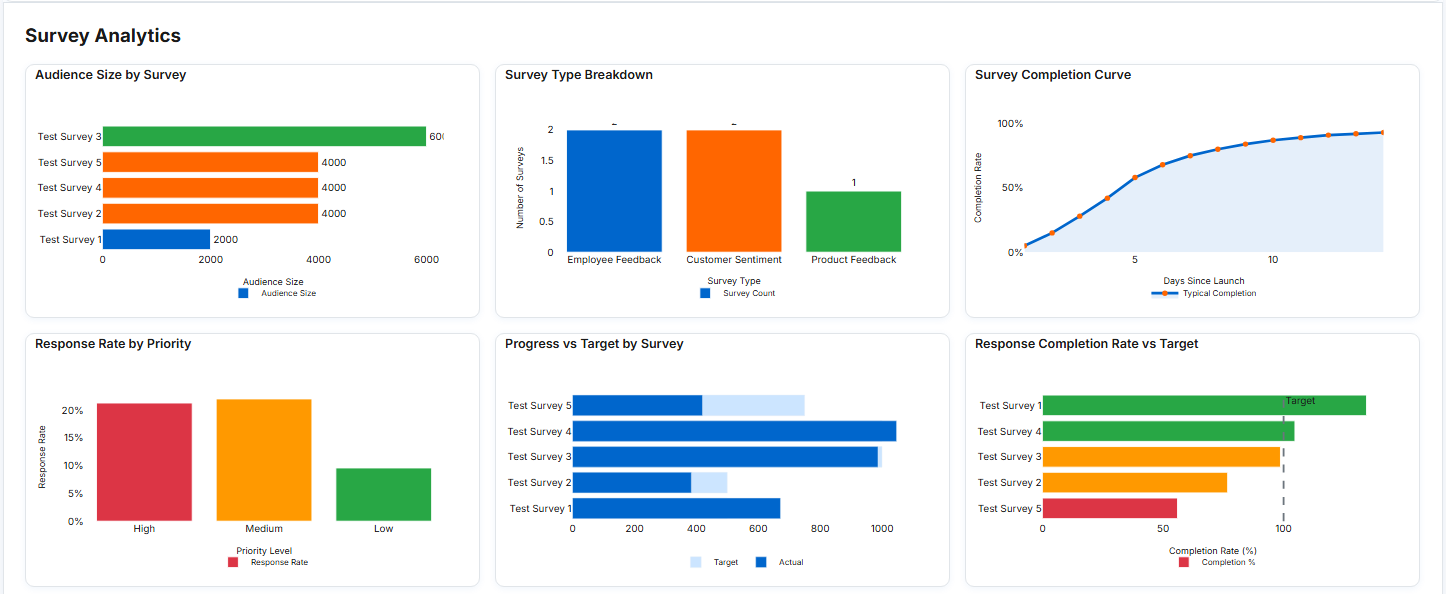Click the Response Rate by Priority card title
The height and width of the screenshot is (594, 1446).
(113, 344)
